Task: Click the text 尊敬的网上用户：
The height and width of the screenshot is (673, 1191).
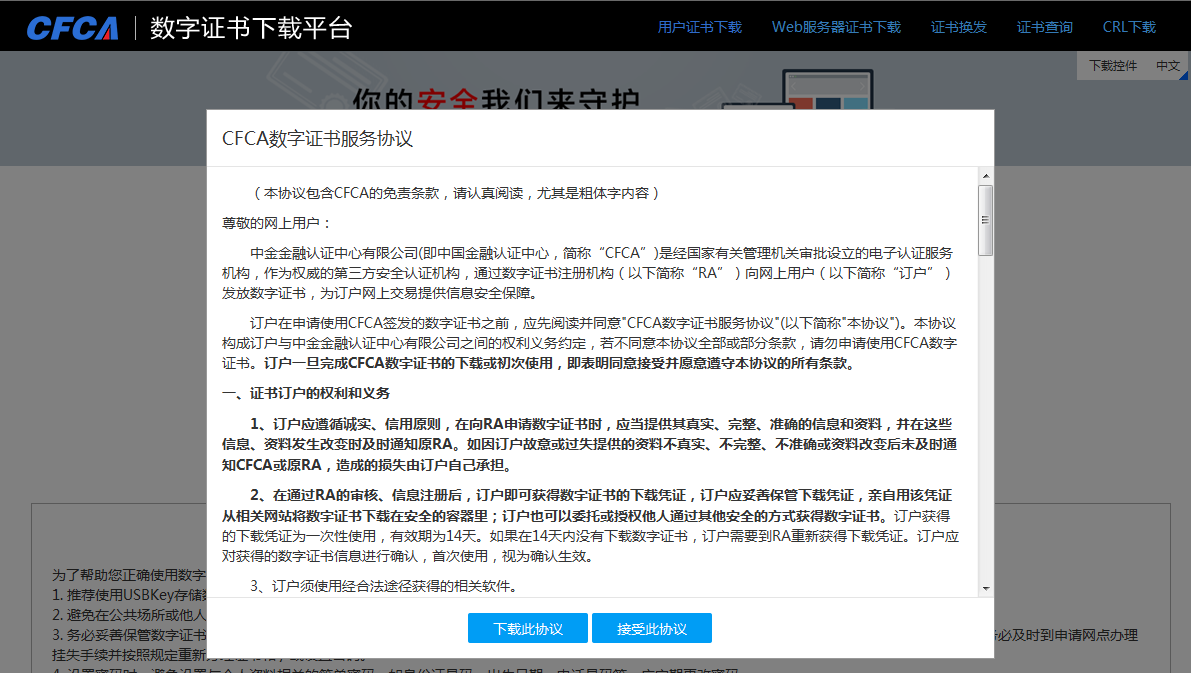Action: (x=277, y=223)
